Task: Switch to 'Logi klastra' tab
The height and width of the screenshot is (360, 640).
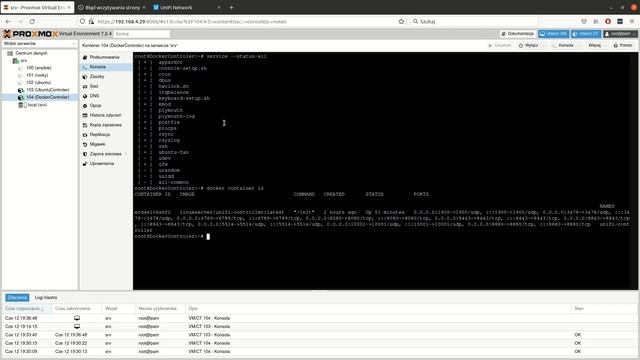Action: [x=46, y=298]
